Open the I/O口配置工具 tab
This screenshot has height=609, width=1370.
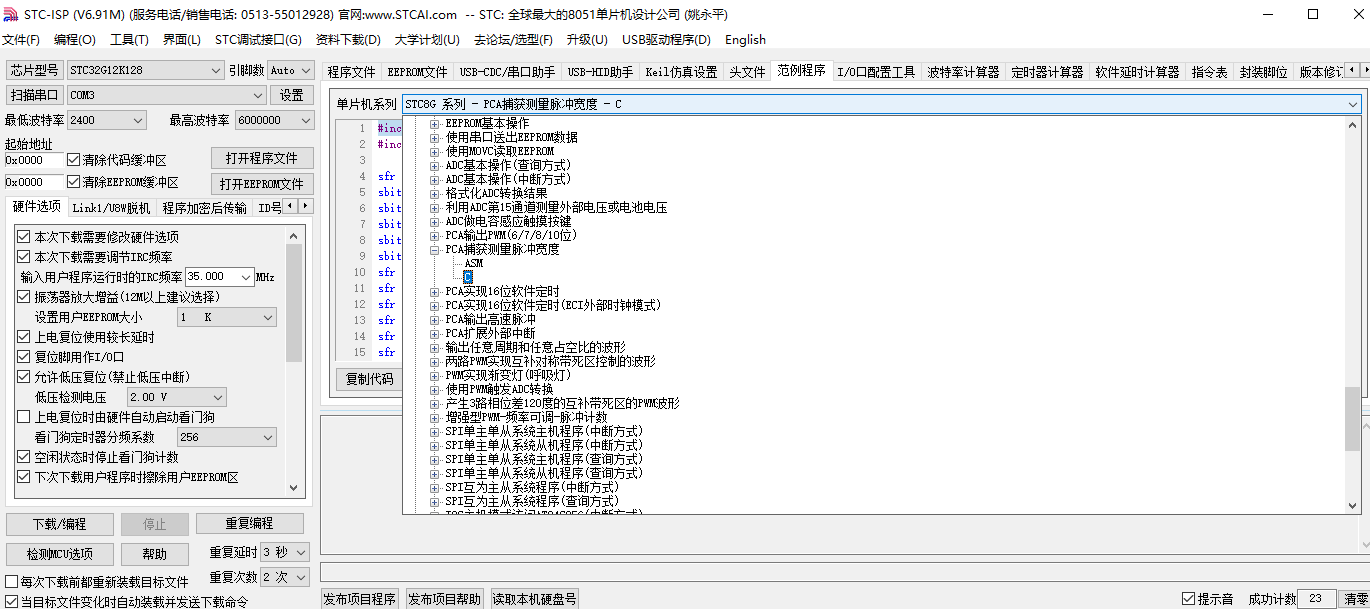click(876, 72)
